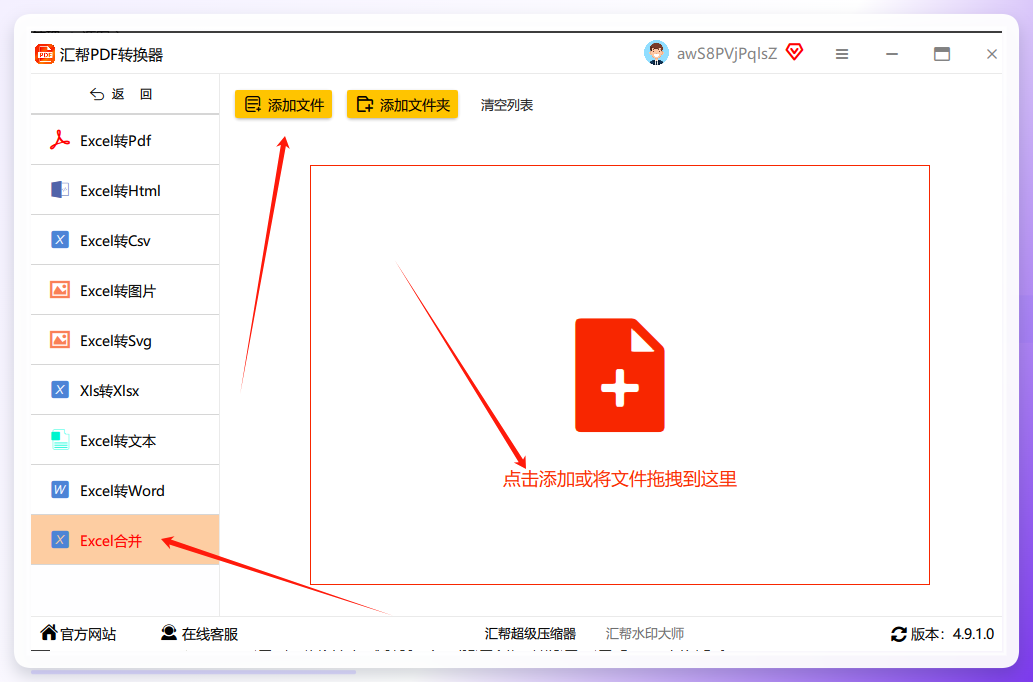Switch to Xls转Xlsx conversion
Screen dimensions: 1033x682
(x=125, y=391)
